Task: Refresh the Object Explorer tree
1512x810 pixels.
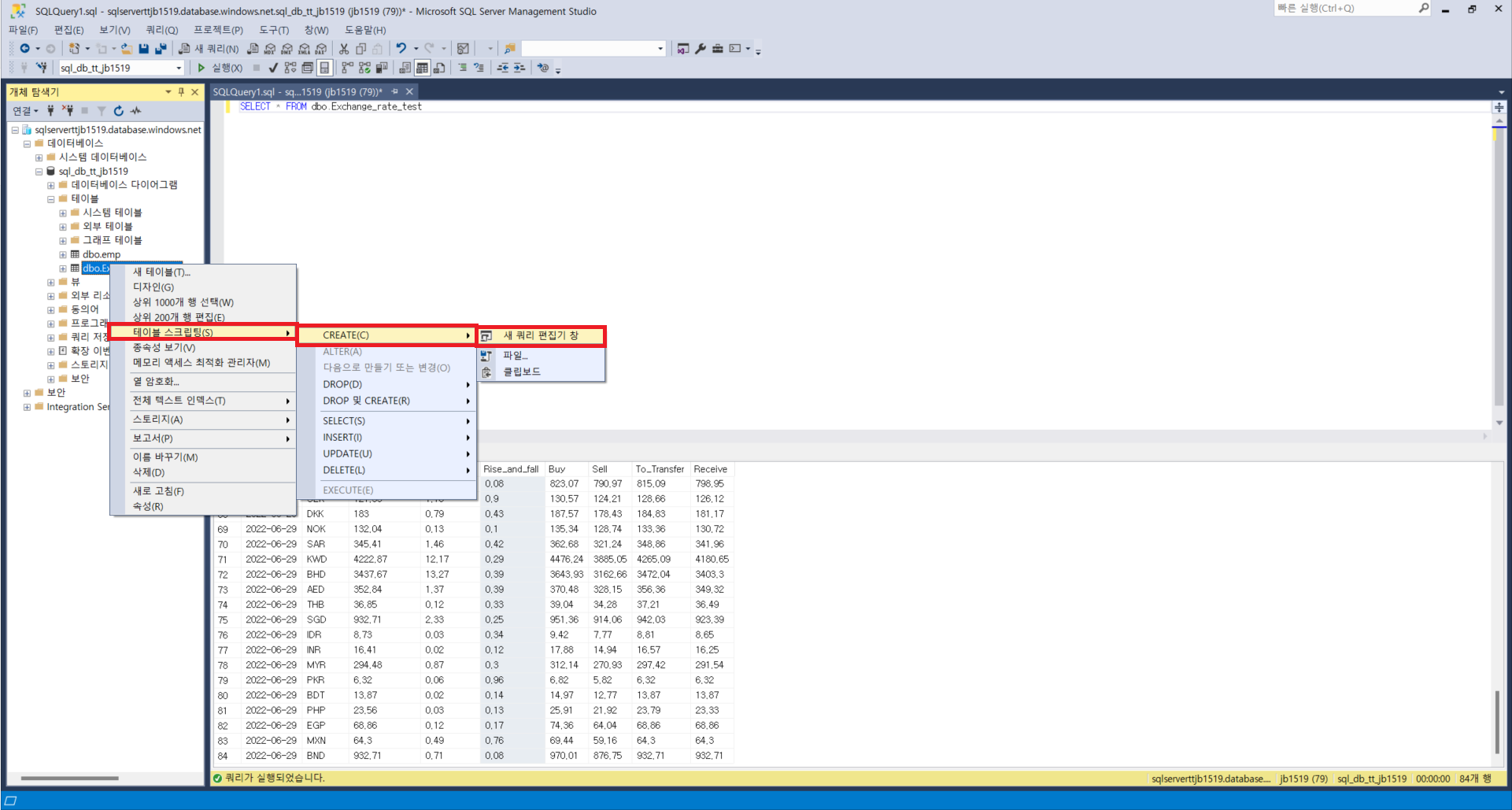Action: pos(119,111)
